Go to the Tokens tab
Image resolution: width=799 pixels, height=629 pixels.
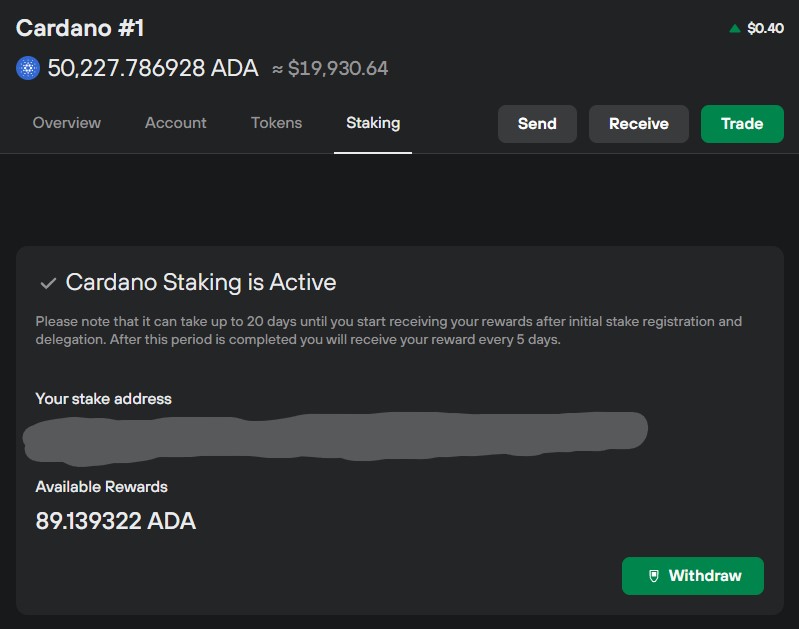[x=276, y=123]
